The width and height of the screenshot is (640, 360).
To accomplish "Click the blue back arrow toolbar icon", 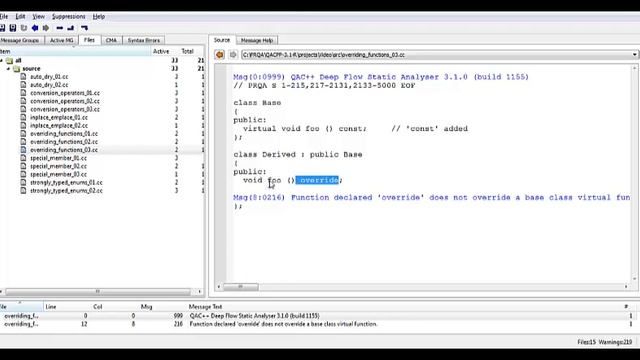I will (x=35, y=28).
